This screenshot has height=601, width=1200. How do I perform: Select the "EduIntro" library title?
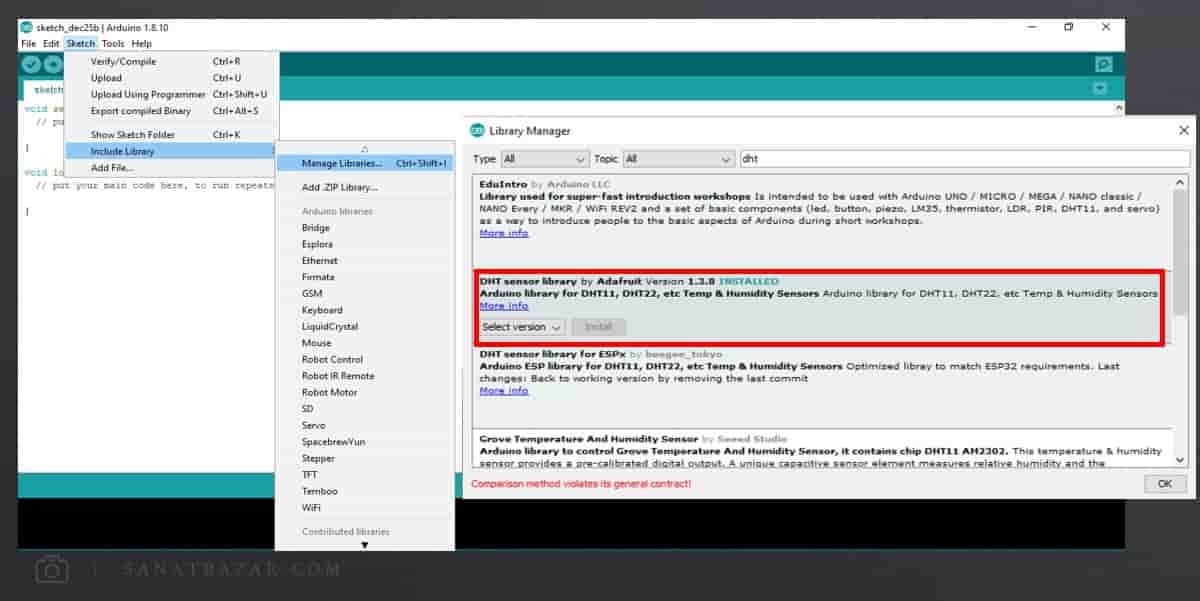click(503, 185)
